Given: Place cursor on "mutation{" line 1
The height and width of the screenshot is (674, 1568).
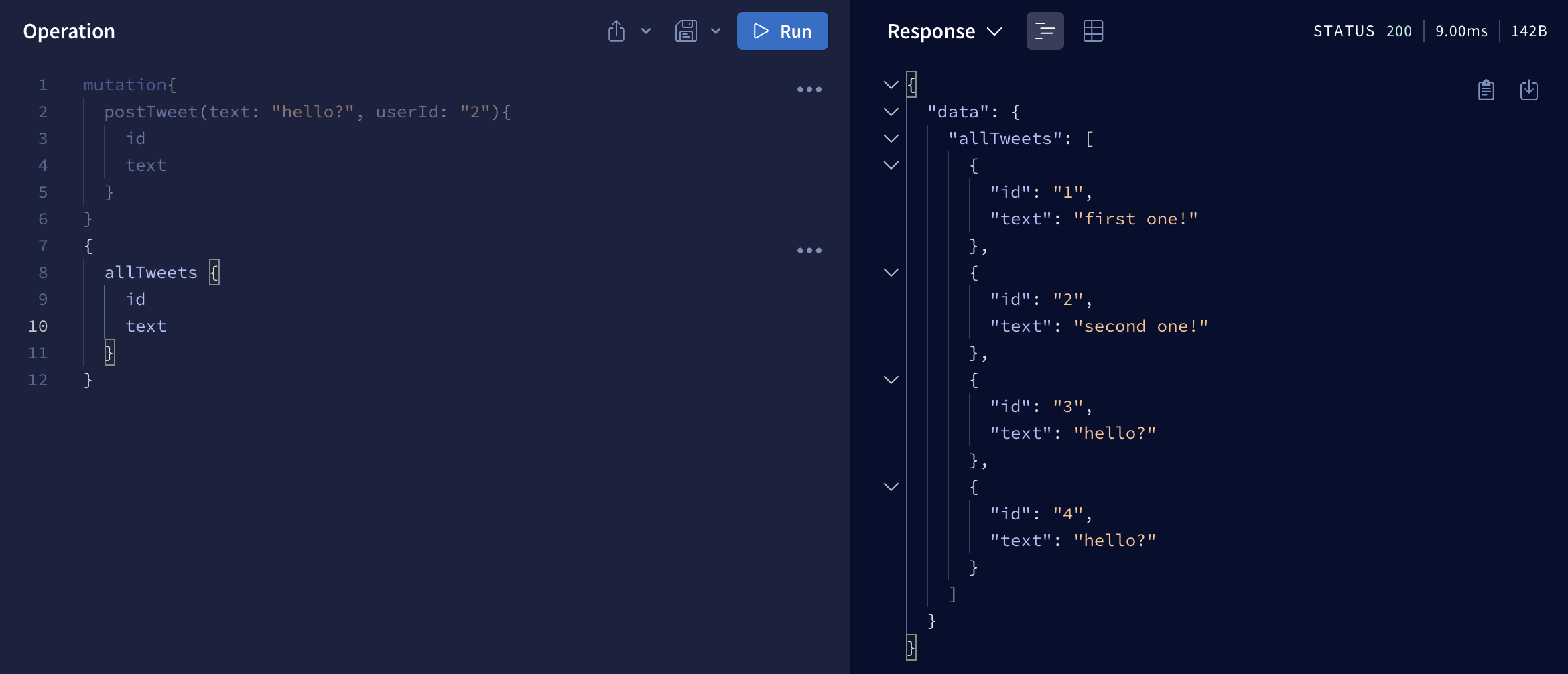Looking at the screenshot, I should click(x=129, y=85).
